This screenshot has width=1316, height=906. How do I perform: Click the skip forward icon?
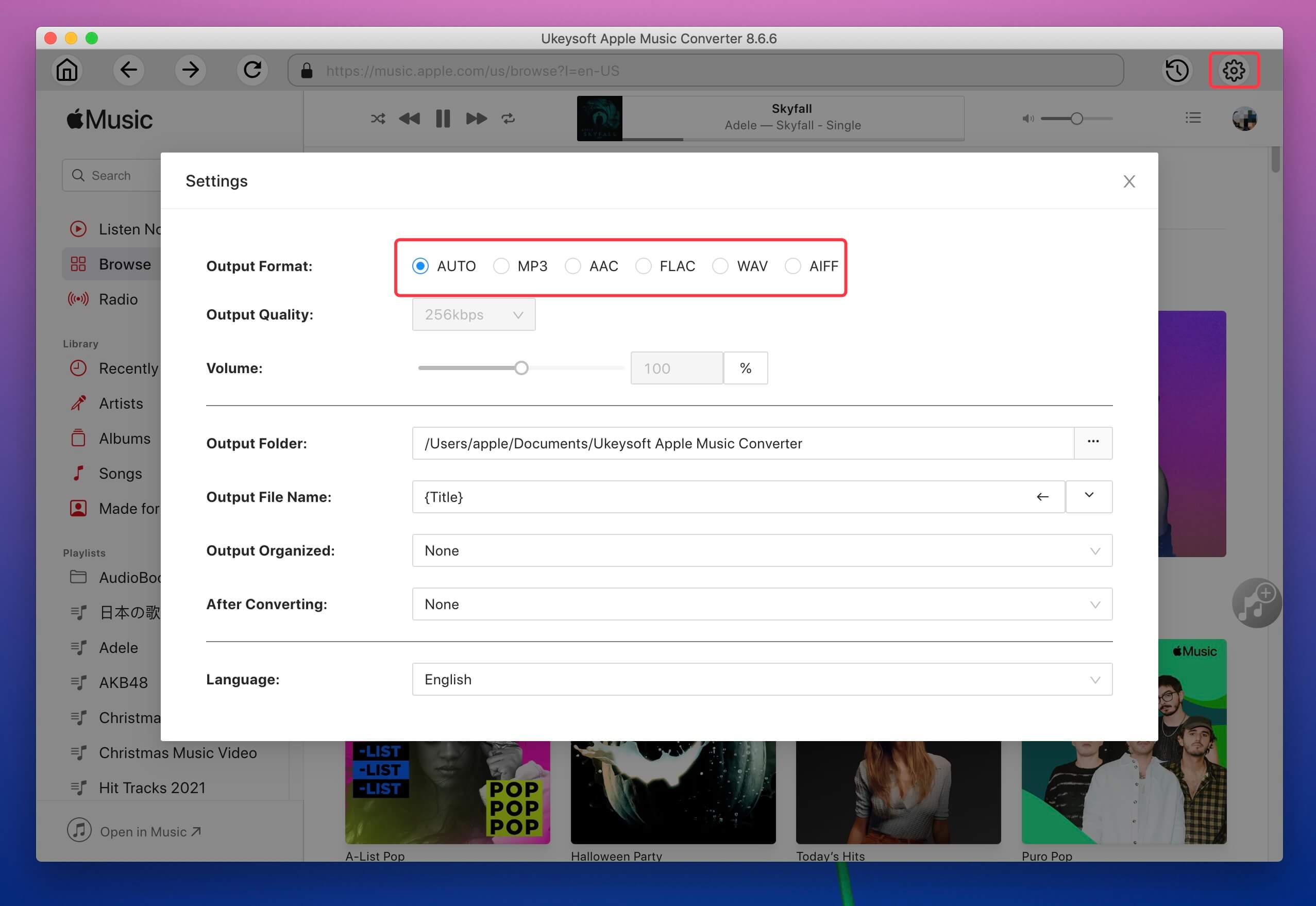coord(476,119)
